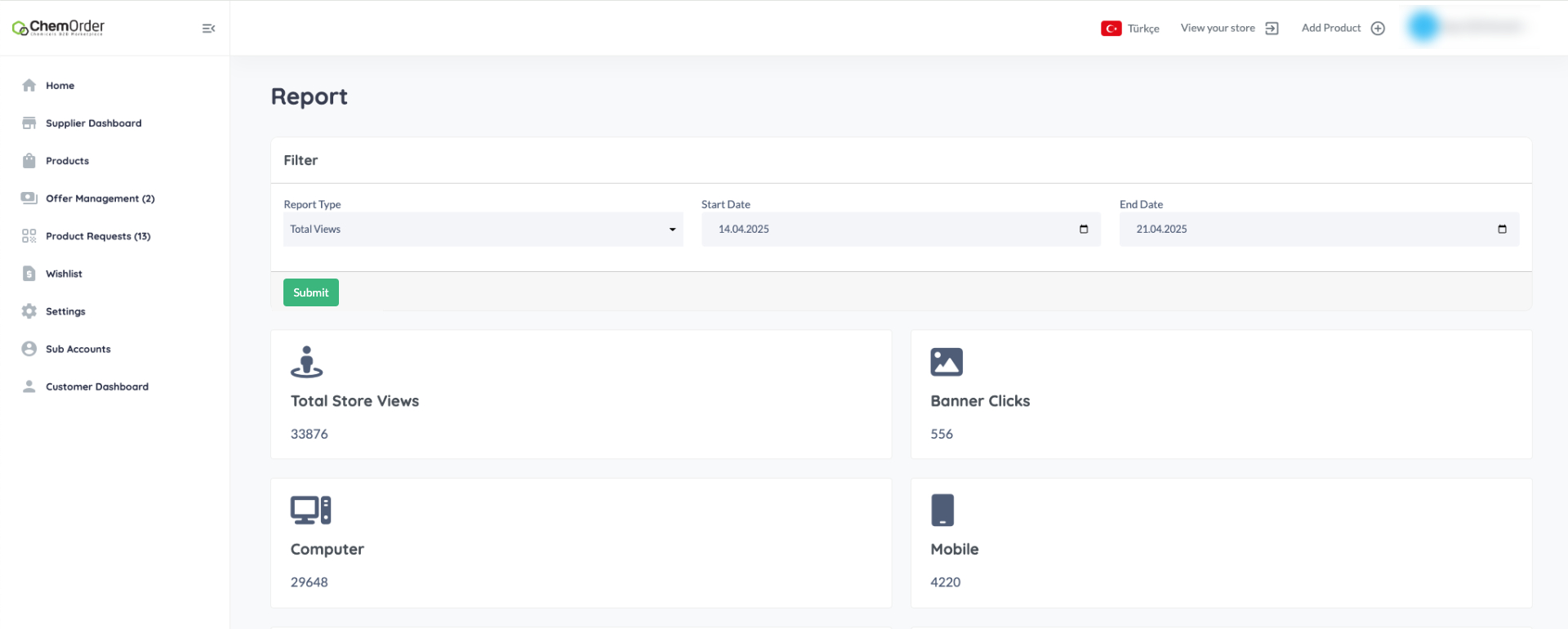The width and height of the screenshot is (1568, 629).
Task: Click the Supplier Dashboard store icon
Action: pyautogui.click(x=29, y=123)
